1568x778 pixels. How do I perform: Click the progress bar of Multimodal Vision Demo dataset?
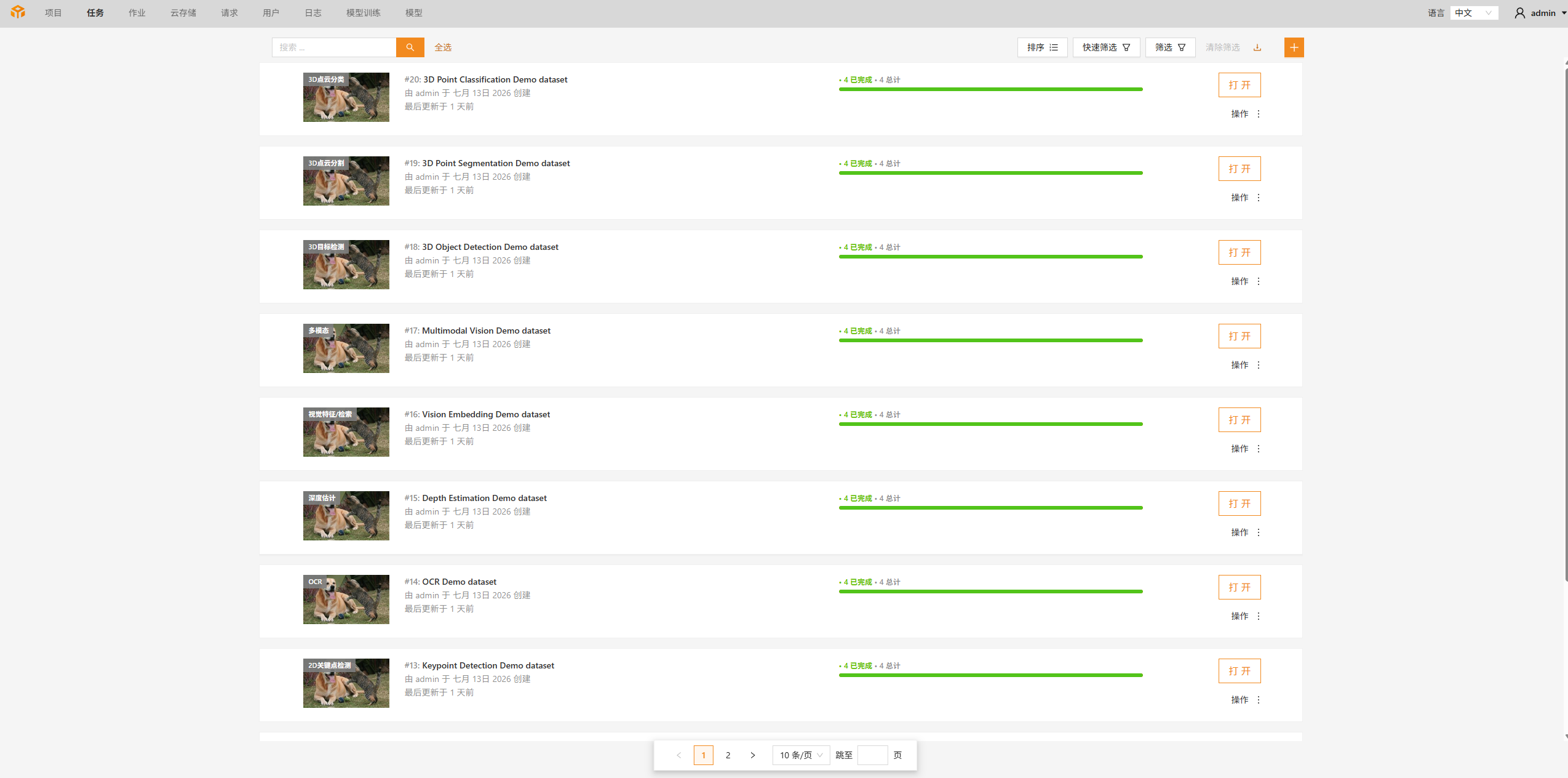coord(990,340)
